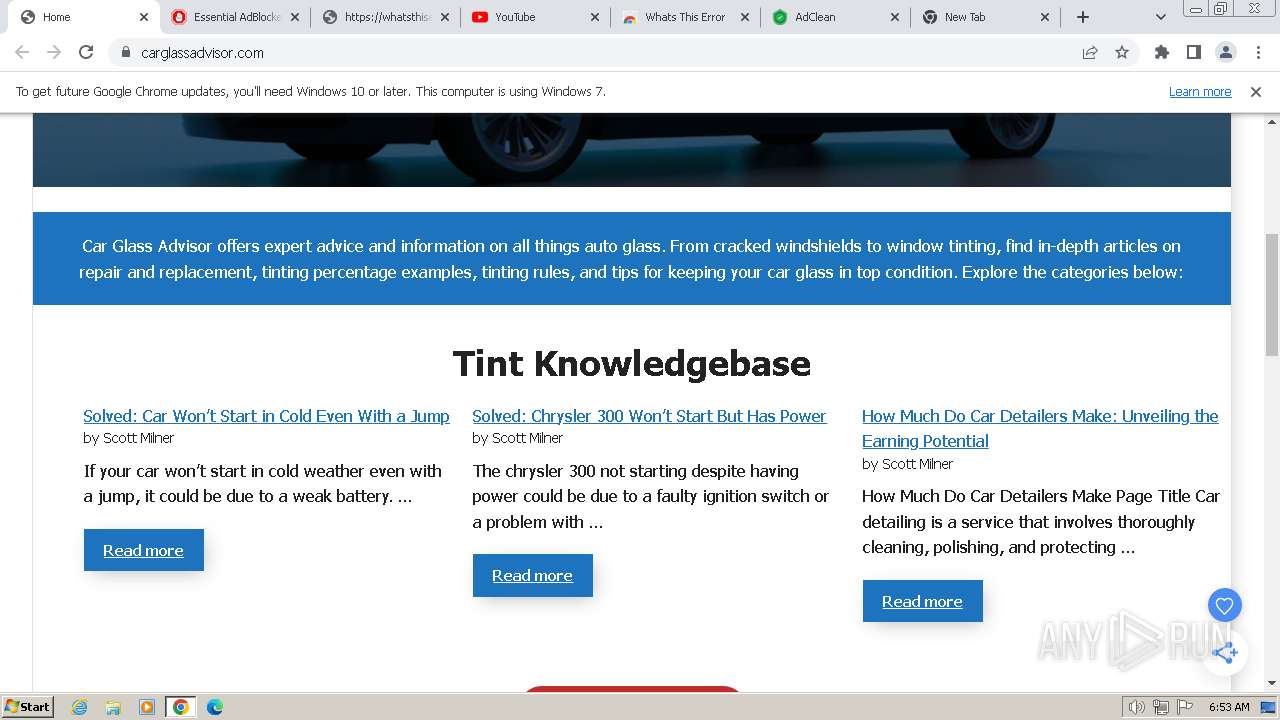Open Windows Explorer folder from taskbar
This screenshot has width=1280, height=720.
click(113, 707)
